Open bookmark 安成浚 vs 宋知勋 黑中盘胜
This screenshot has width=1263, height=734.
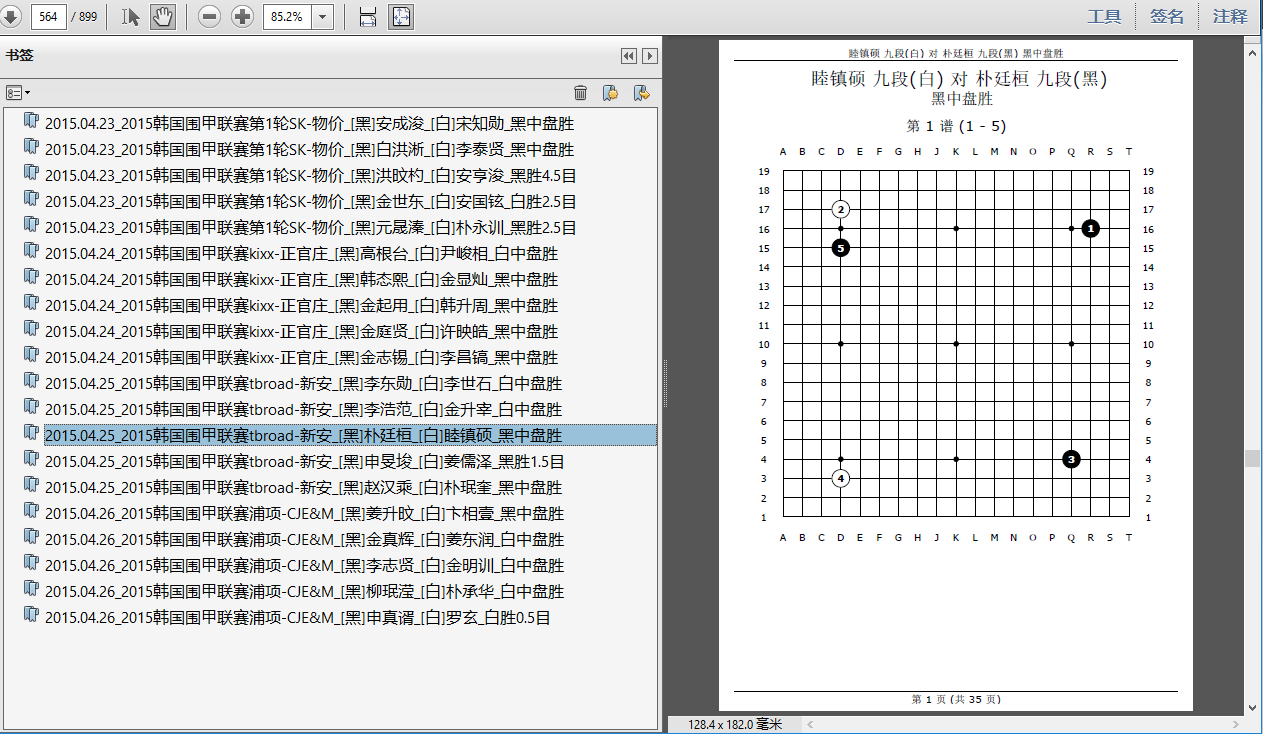[x=309, y=123]
